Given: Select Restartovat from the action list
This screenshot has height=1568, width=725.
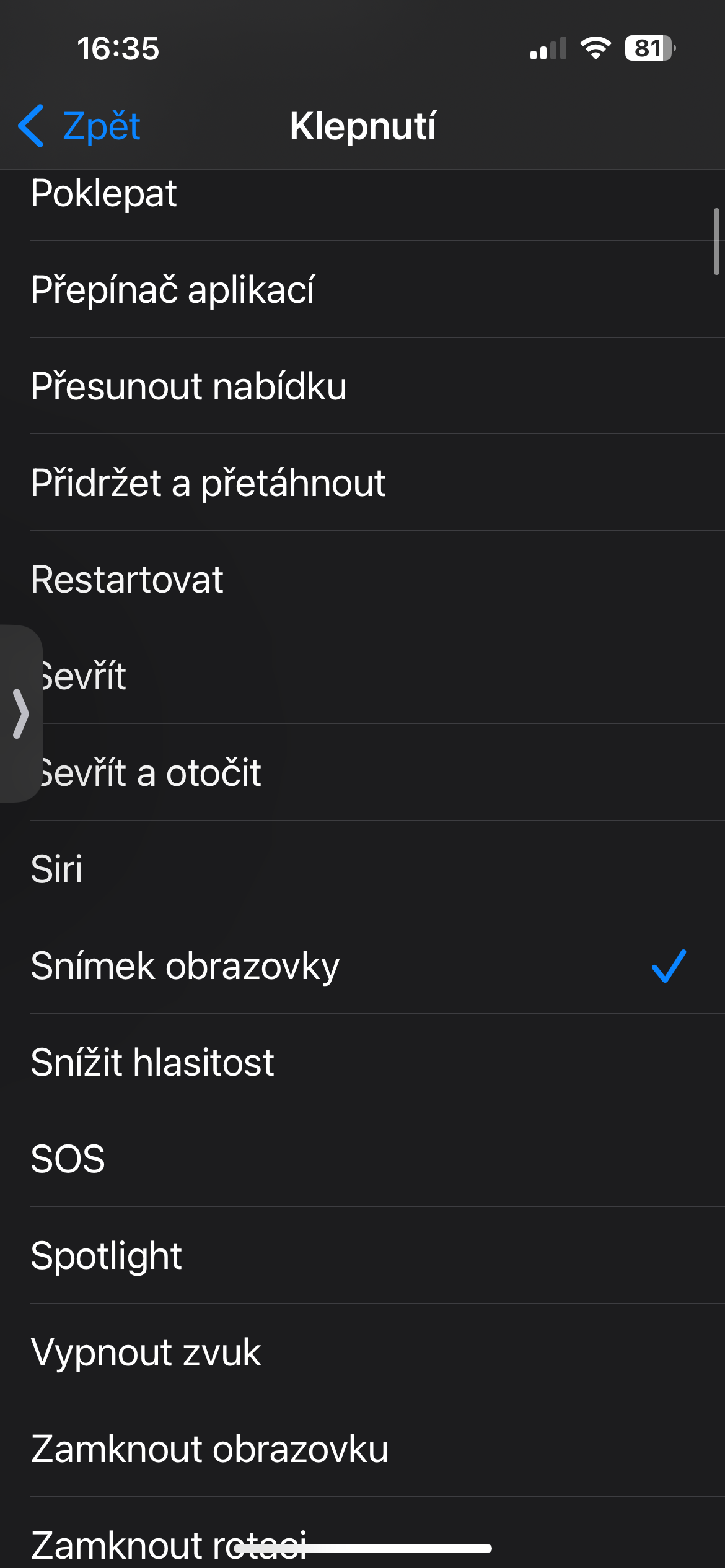Looking at the screenshot, I should click(x=127, y=580).
